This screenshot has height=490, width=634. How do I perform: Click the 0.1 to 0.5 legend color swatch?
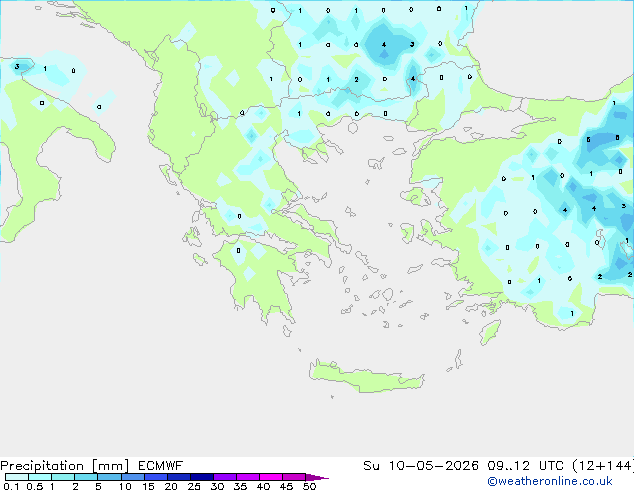pyautogui.click(x=17, y=477)
